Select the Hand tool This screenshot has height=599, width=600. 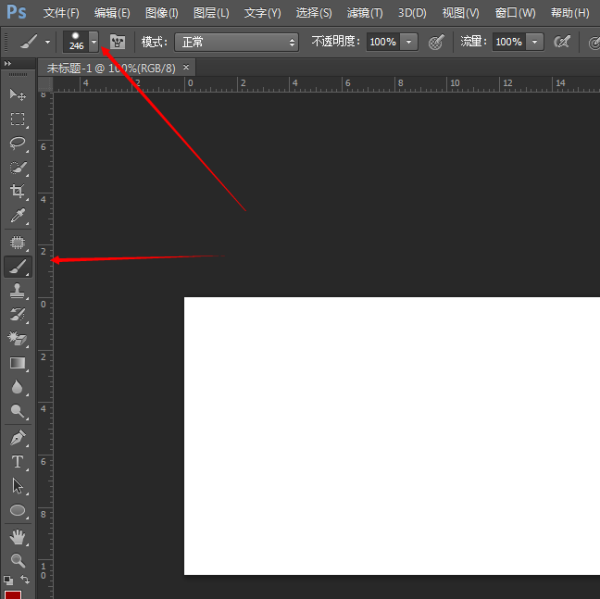tap(18, 537)
